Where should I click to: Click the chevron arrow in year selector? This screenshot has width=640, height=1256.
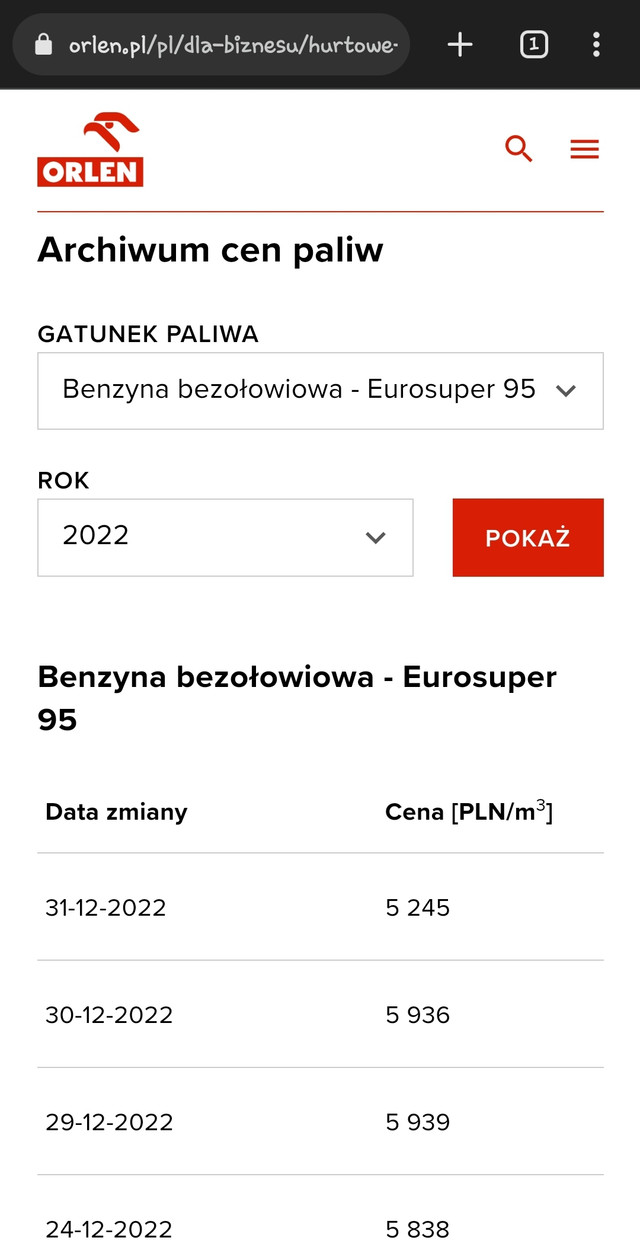click(376, 538)
